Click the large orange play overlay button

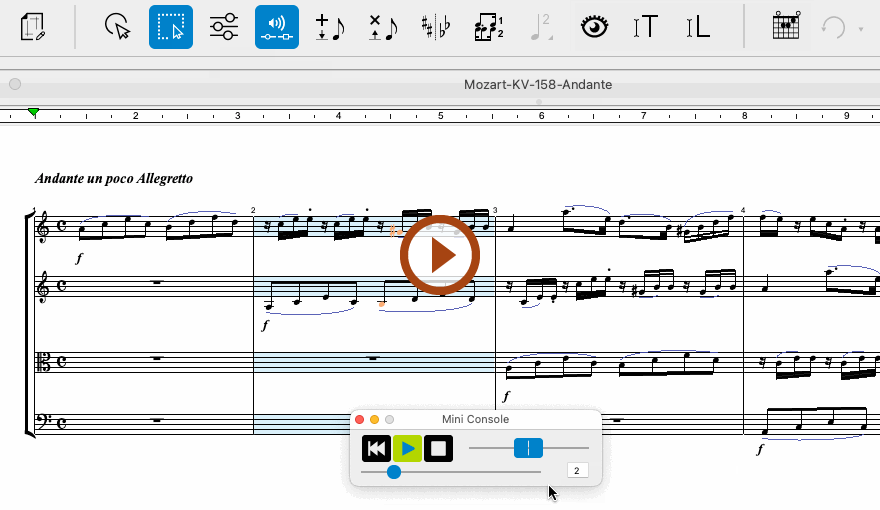[440, 255]
